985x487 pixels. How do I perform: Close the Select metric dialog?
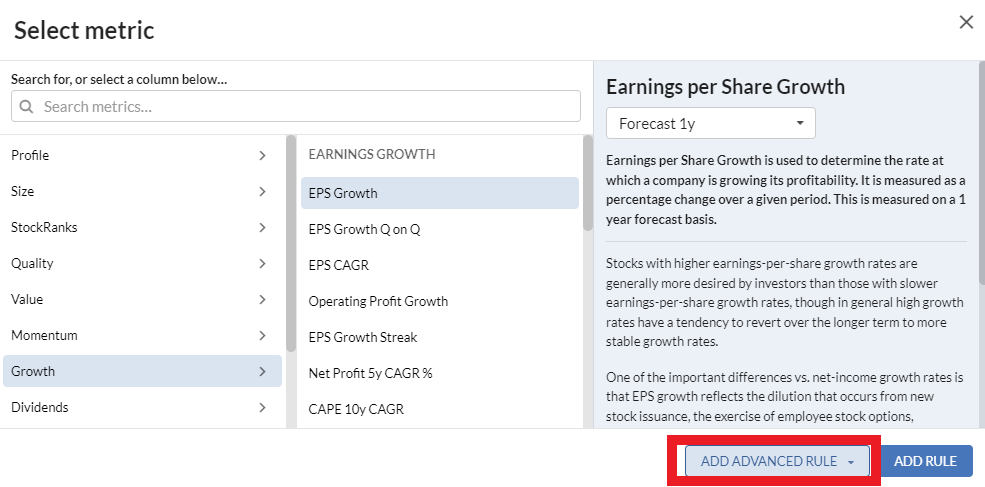(966, 23)
